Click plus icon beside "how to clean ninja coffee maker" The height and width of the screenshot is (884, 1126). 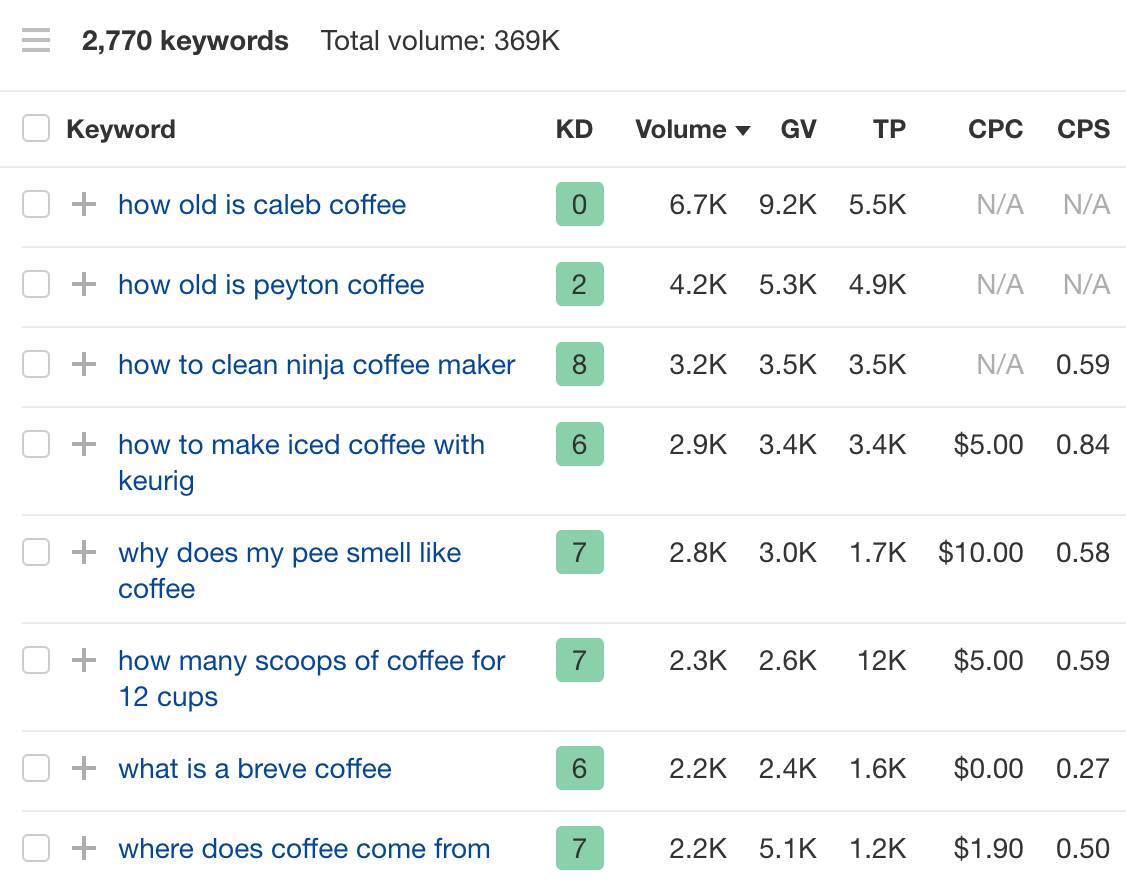point(83,364)
